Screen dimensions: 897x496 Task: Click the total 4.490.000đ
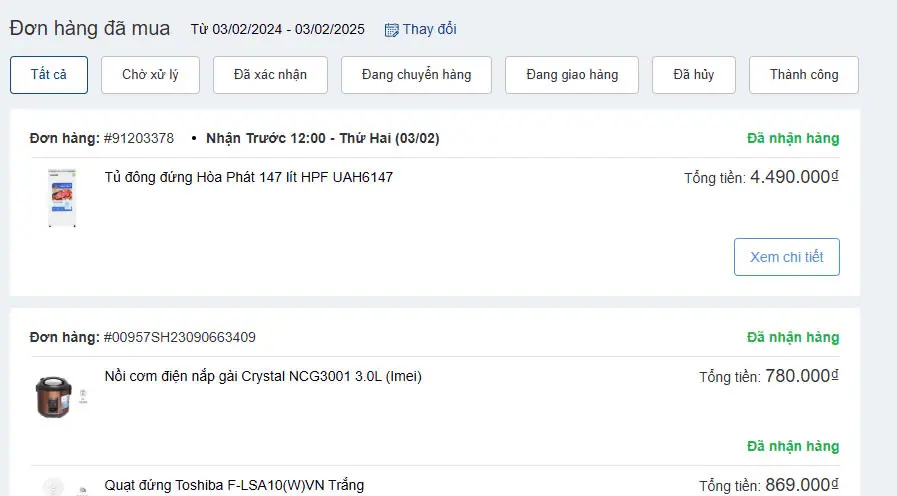pos(794,177)
